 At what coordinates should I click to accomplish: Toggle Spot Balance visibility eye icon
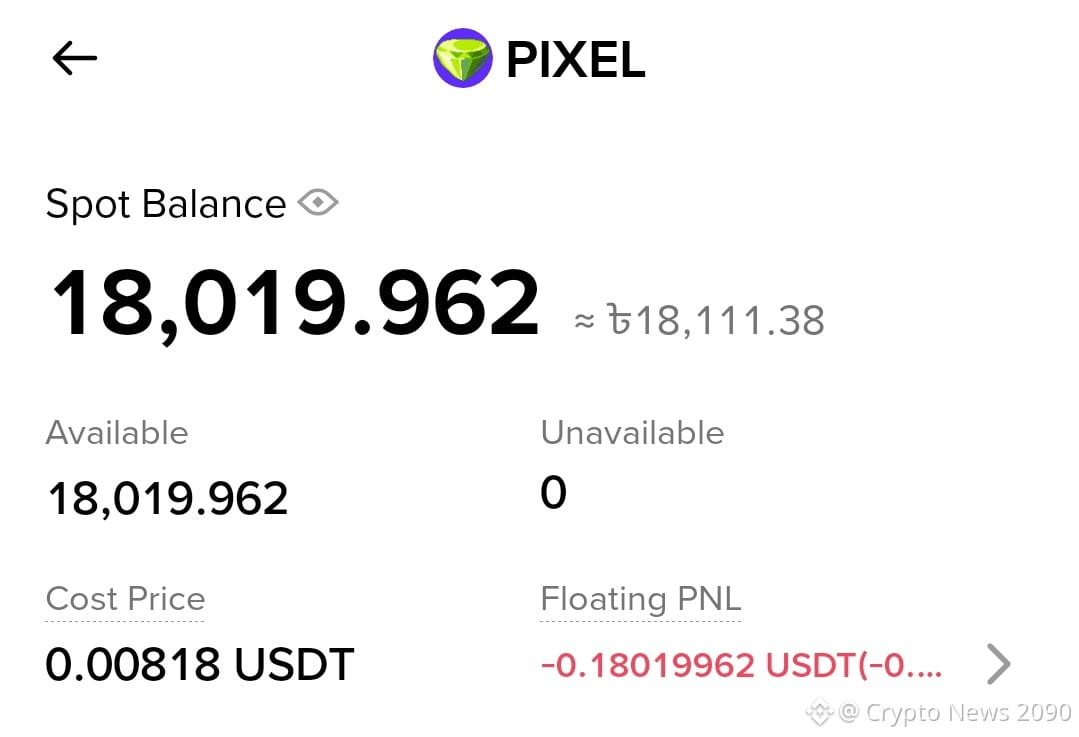(318, 203)
